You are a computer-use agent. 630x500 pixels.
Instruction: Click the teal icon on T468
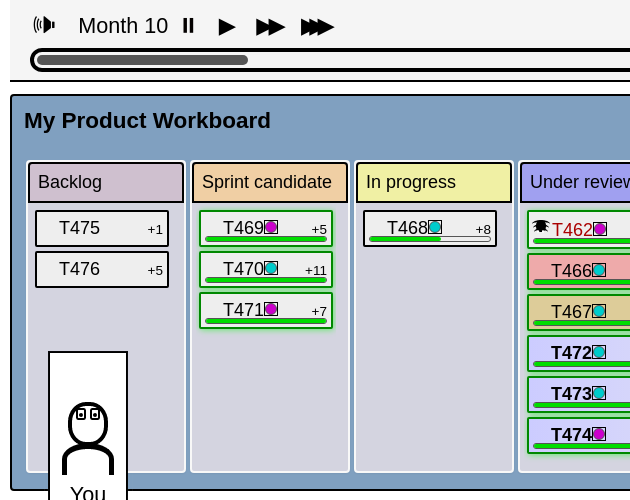click(x=435, y=227)
